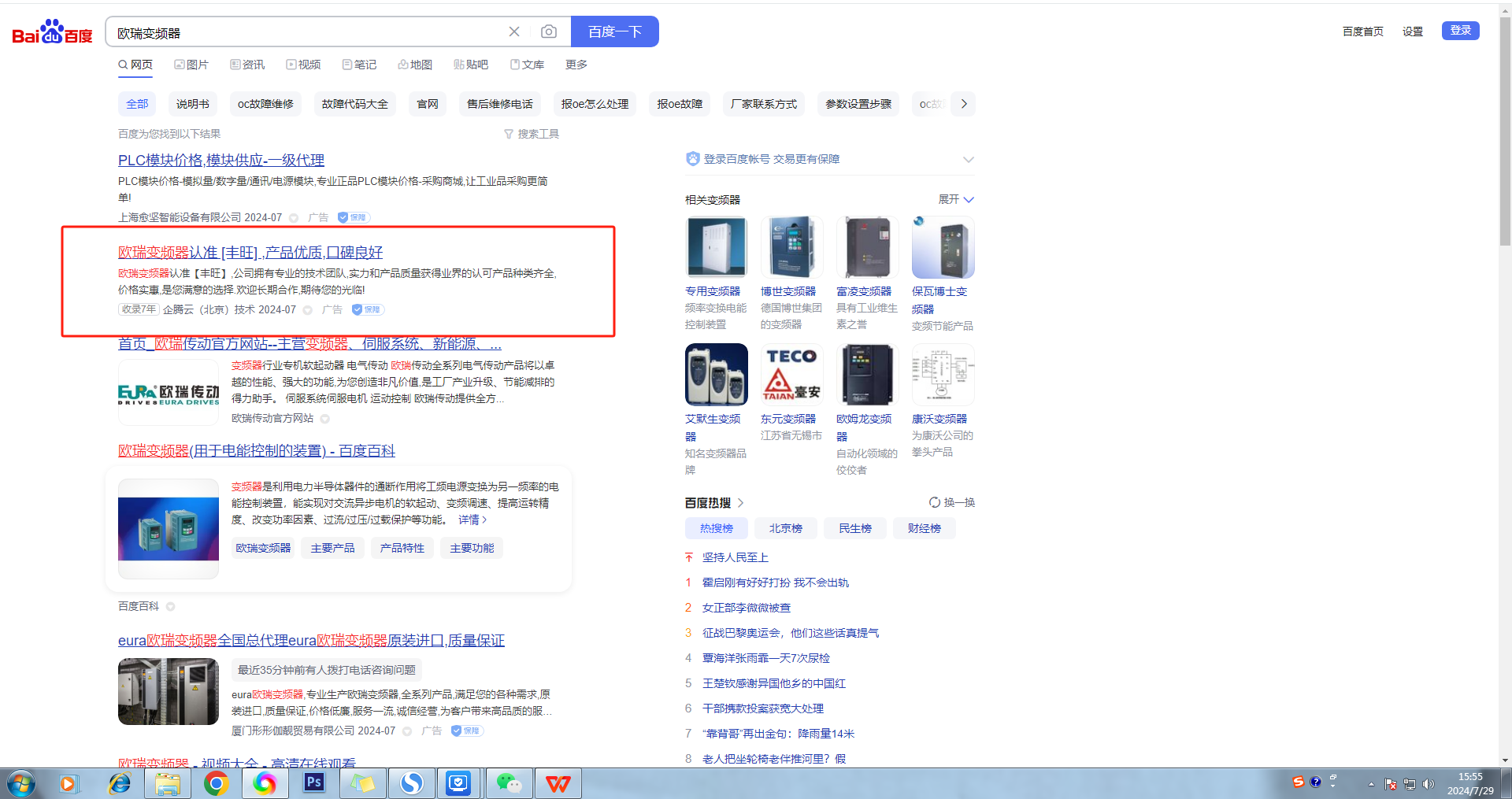Click the 百度一下 search button

[615, 31]
